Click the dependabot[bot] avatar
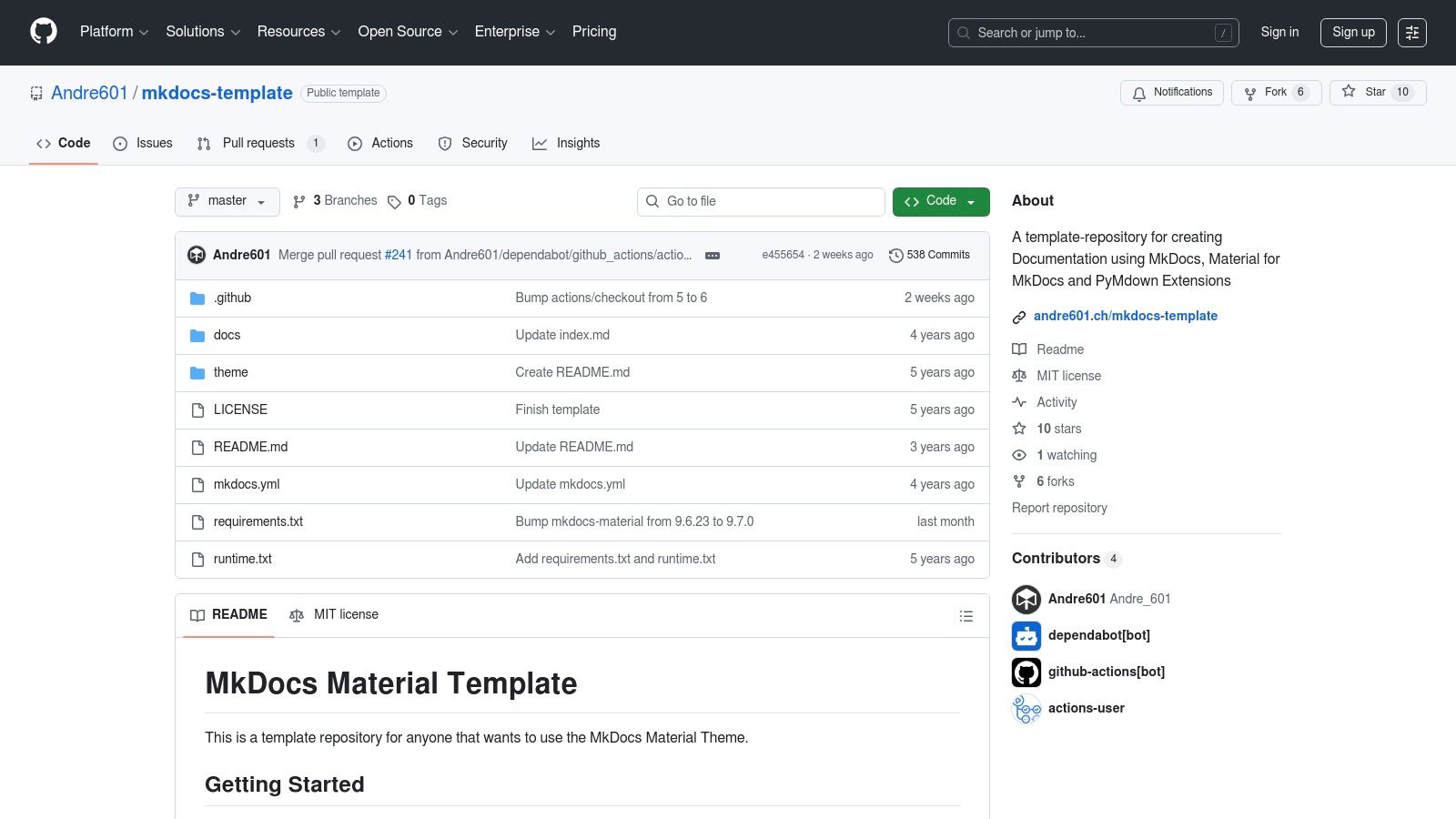1456x819 pixels. click(1026, 635)
